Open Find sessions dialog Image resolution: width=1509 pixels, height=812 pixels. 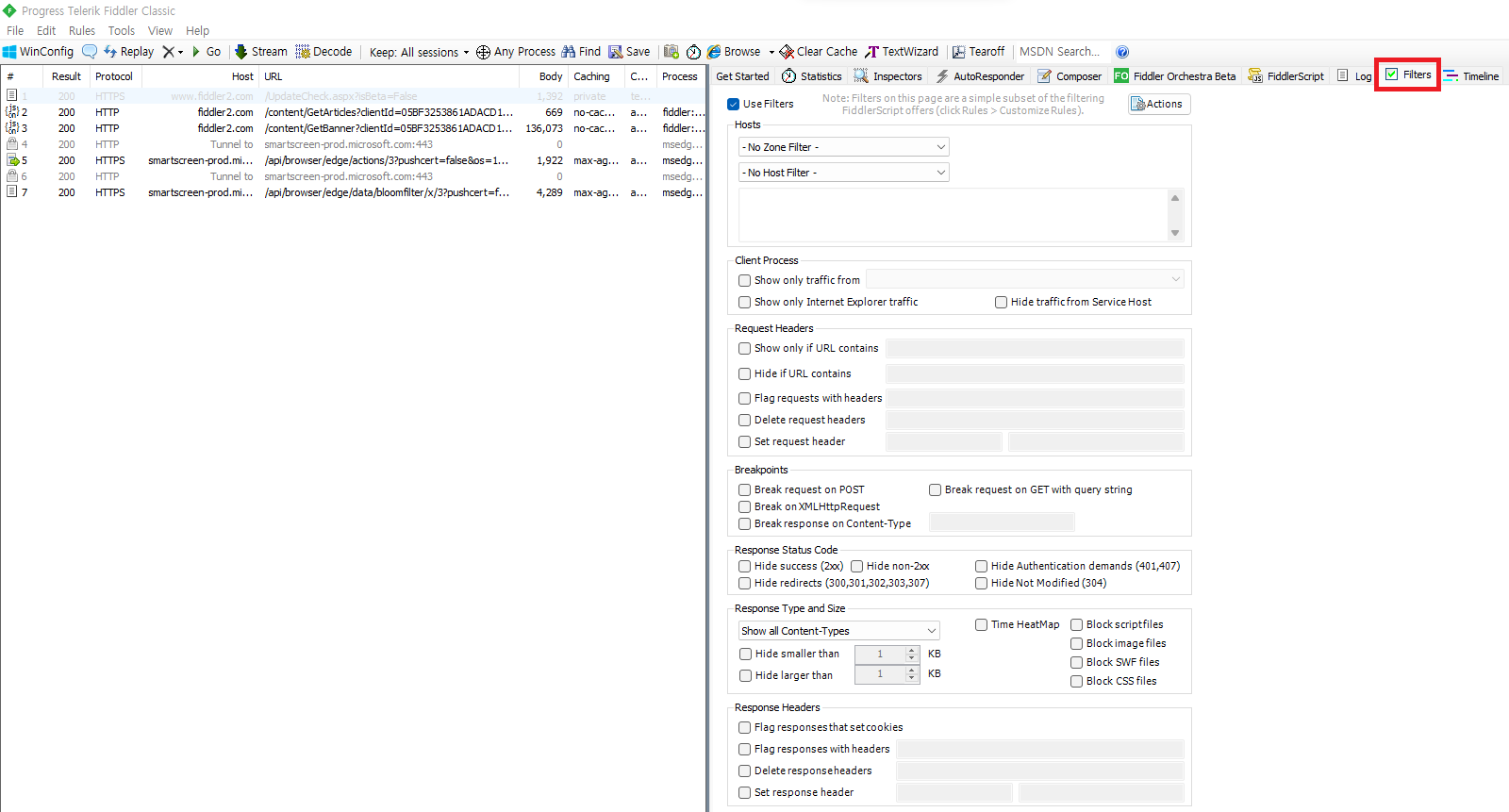click(581, 52)
